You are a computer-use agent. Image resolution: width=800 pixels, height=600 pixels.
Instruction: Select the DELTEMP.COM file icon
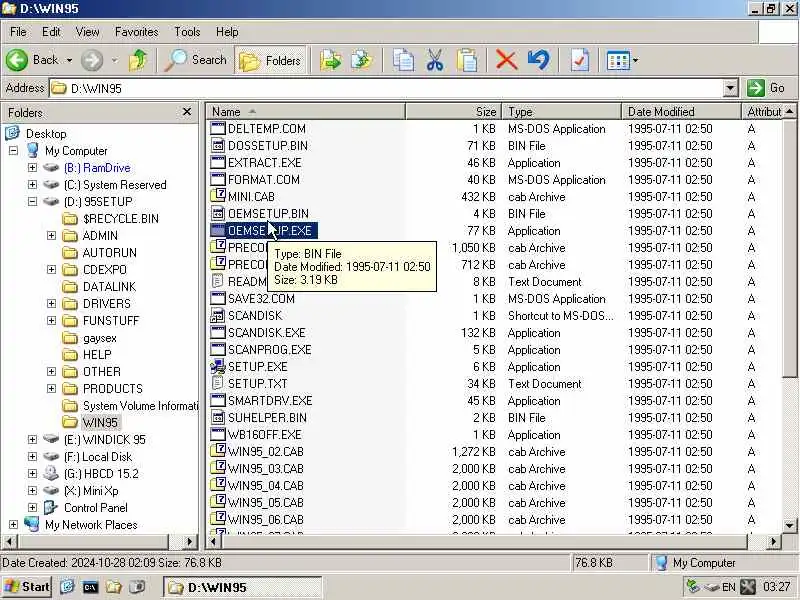pos(218,128)
